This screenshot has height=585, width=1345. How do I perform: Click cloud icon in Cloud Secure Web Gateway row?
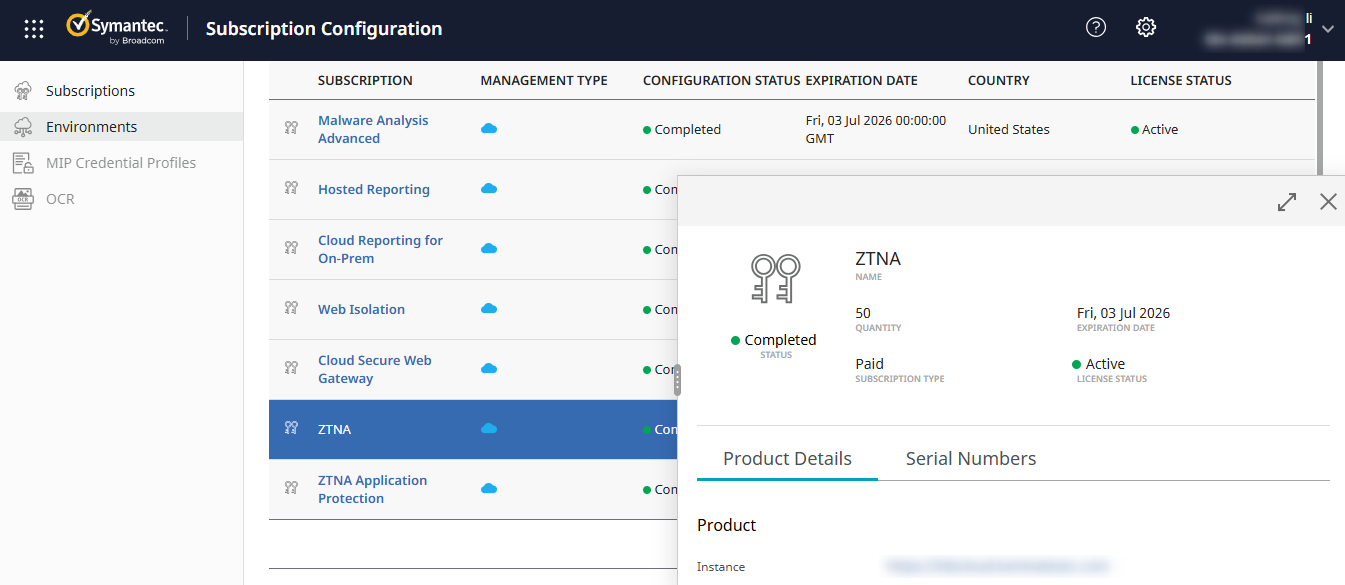click(489, 369)
